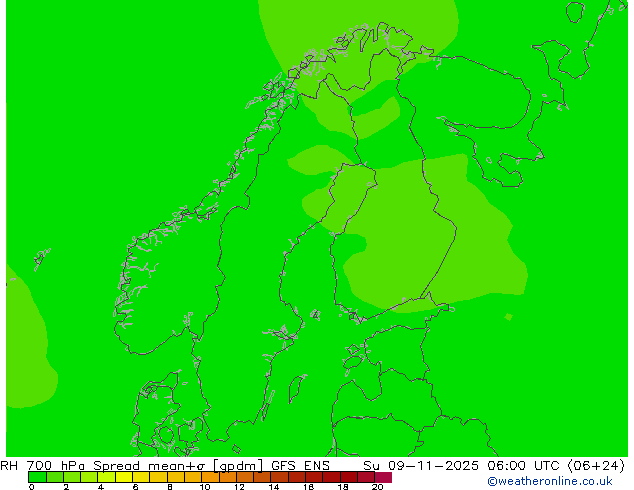
Task: Click the legend scale number '20'
Action: pos(377,487)
